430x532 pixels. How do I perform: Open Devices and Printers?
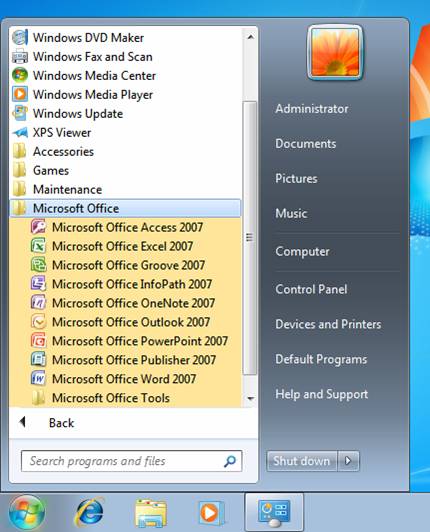(328, 324)
